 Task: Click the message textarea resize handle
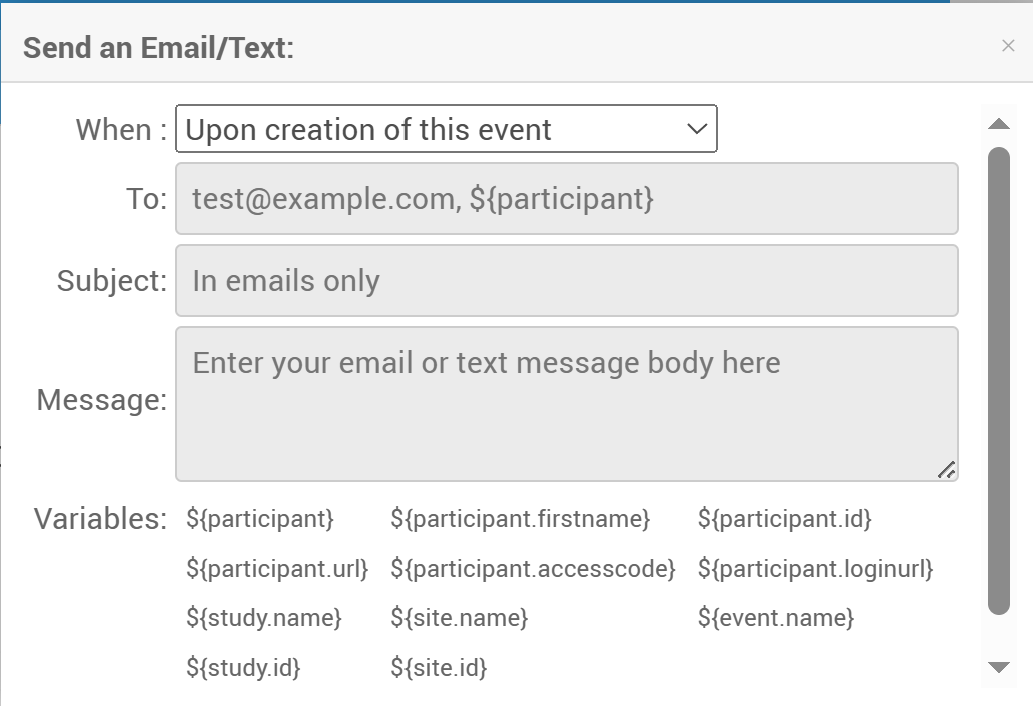[946, 470]
